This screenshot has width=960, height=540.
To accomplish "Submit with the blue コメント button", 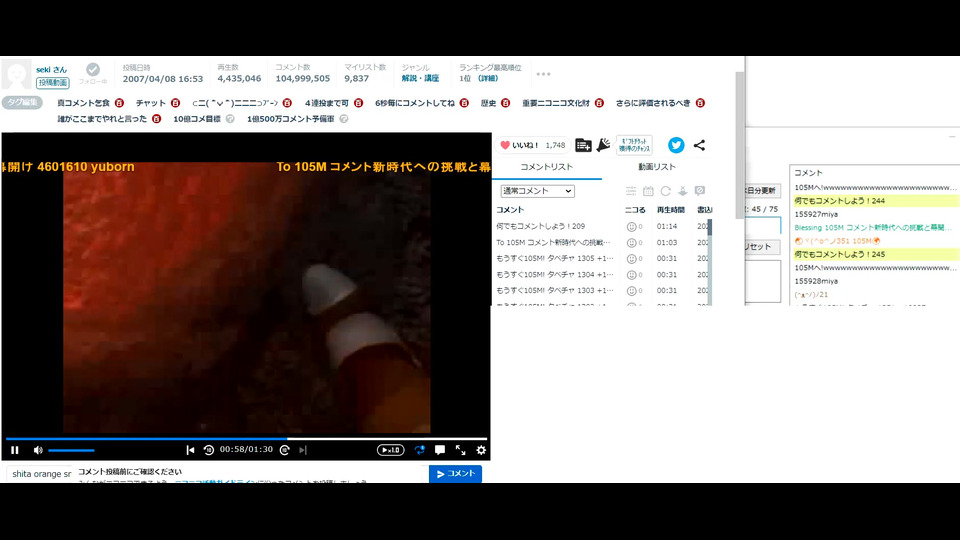I will 456,474.
